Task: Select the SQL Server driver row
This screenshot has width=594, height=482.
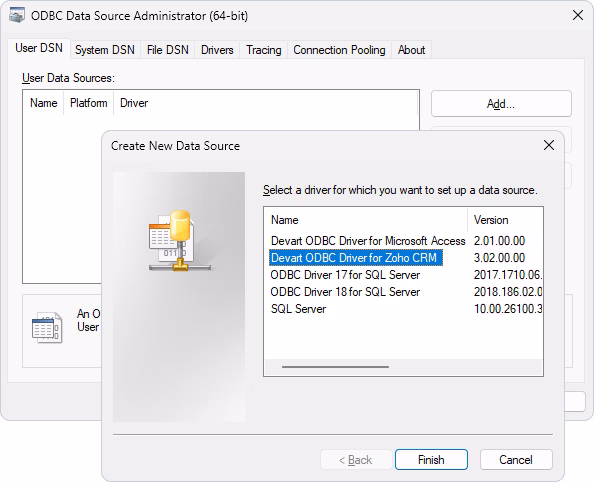Action: [299, 309]
